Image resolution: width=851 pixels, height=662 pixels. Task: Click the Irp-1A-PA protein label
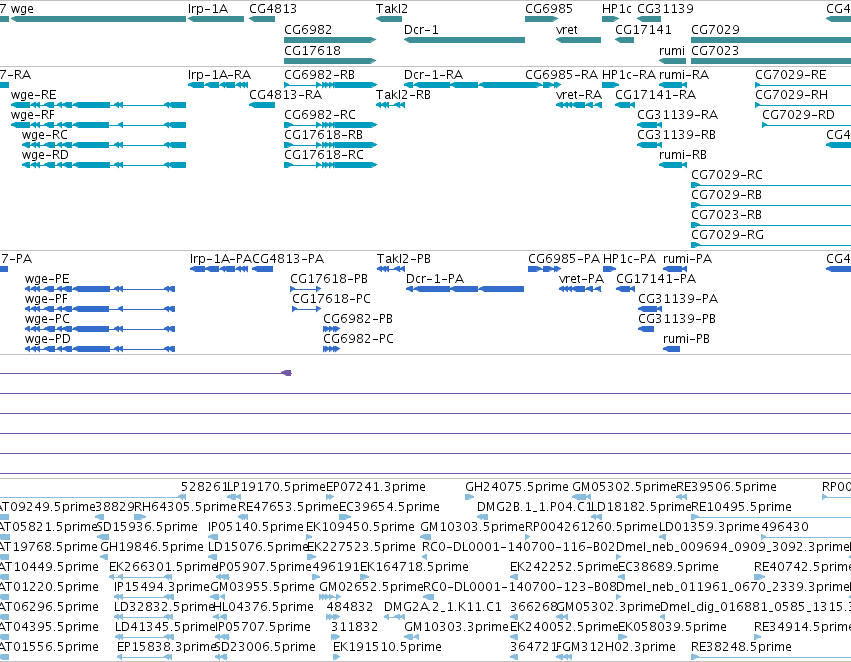pyautogui.click(x=220, y=259)
